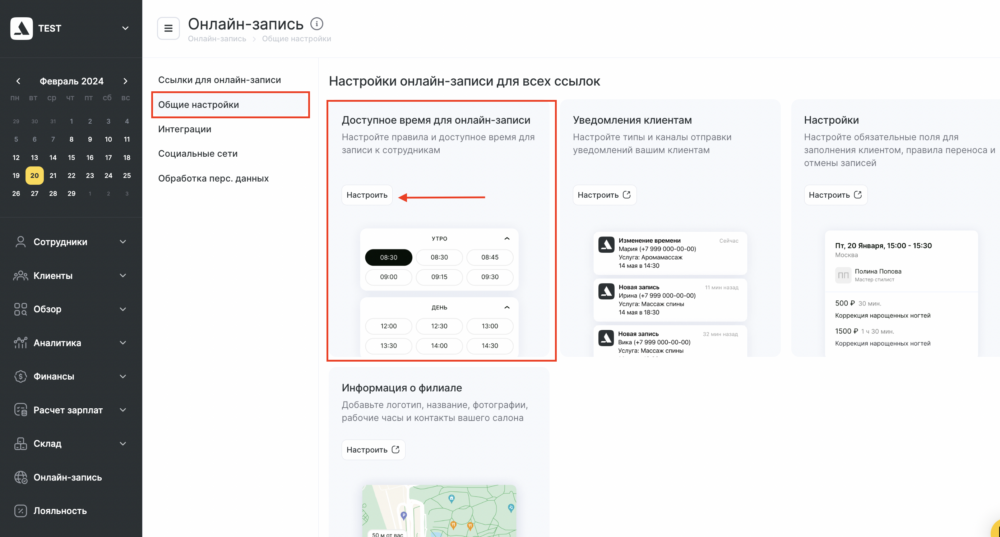This screenshot has height=537, width=1000.
Task: Click the Клиенты people icon
Action: click(20, 276)
